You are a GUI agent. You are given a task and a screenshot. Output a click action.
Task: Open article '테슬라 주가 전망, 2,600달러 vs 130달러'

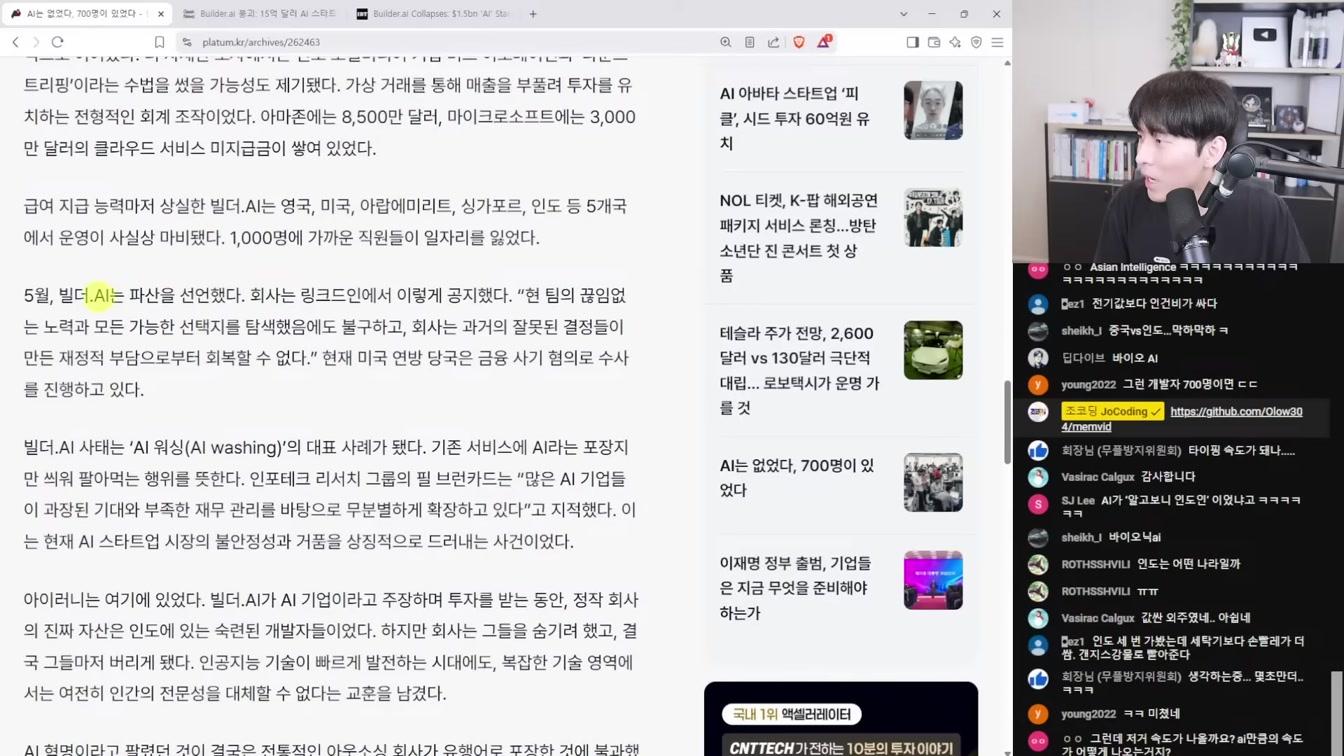click(799, 370)
